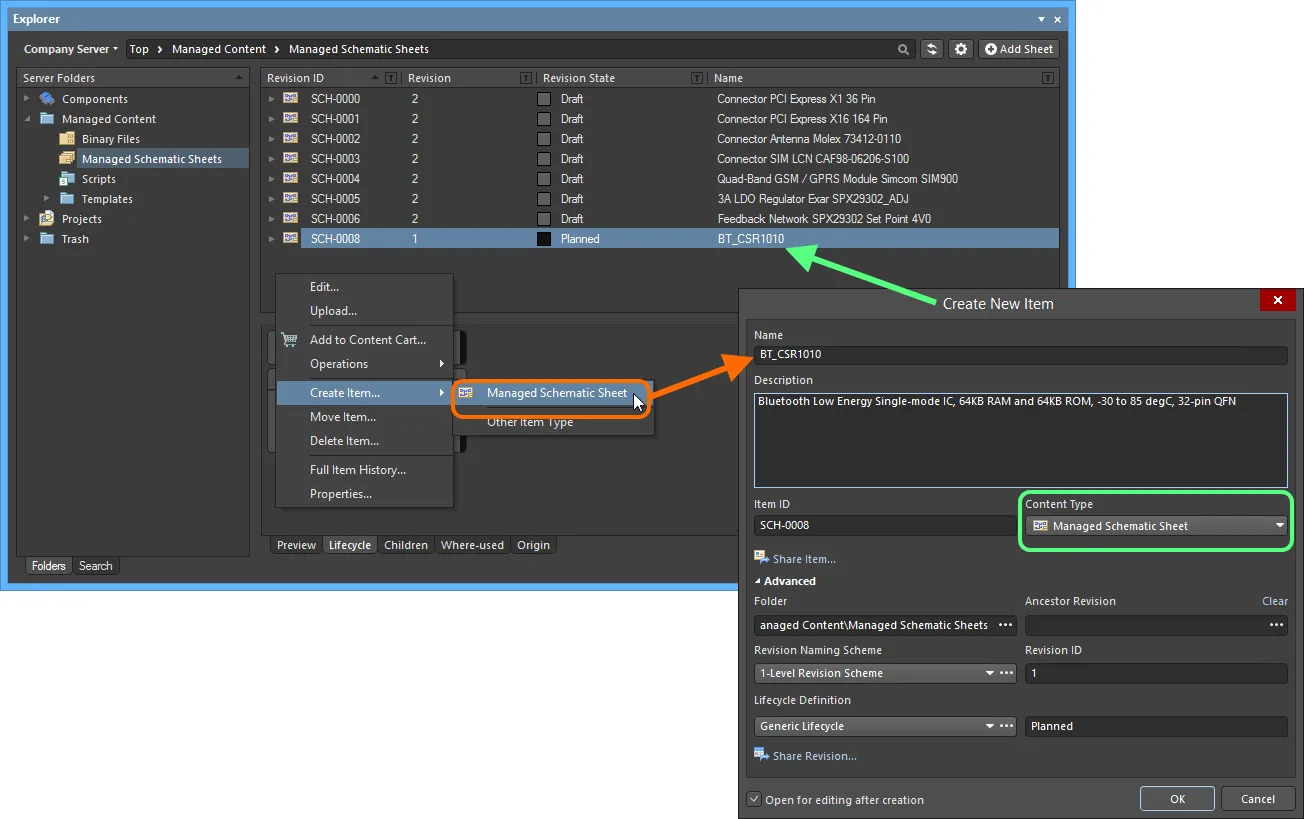Expand the Trash folder node
The height and width of the screenshot is (819, 1304).
[x=27, y=239]
